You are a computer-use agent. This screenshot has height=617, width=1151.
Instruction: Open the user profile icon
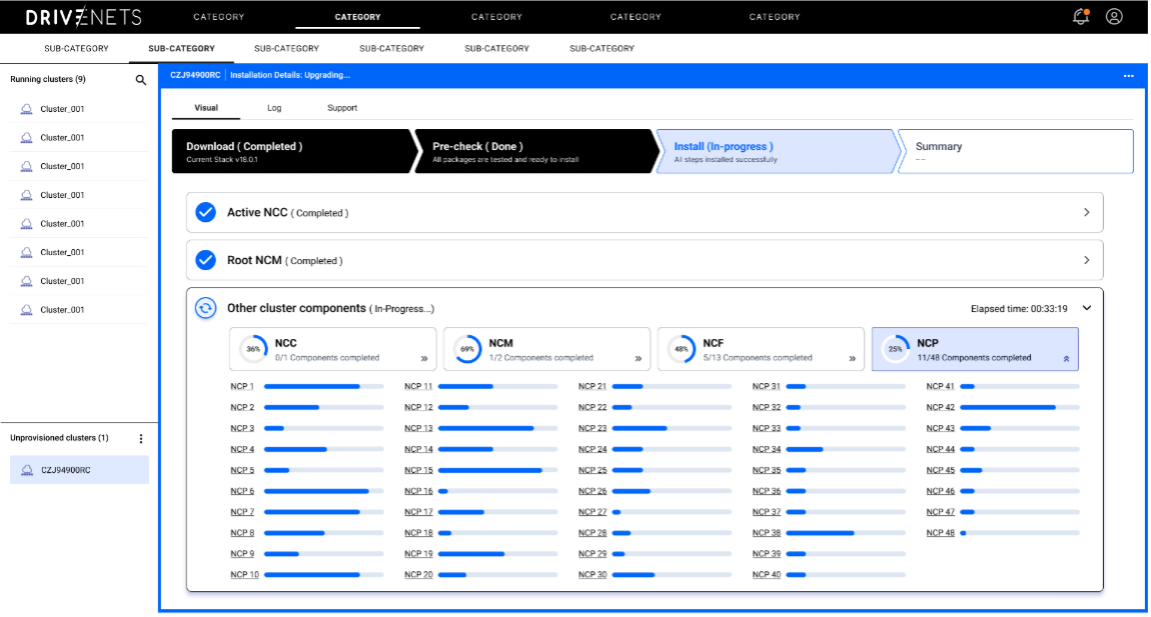click(x=1114, y=17)
